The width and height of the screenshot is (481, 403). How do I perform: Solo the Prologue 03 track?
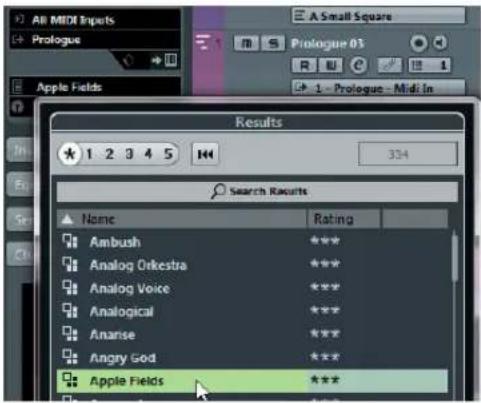(x=273, y=43)
